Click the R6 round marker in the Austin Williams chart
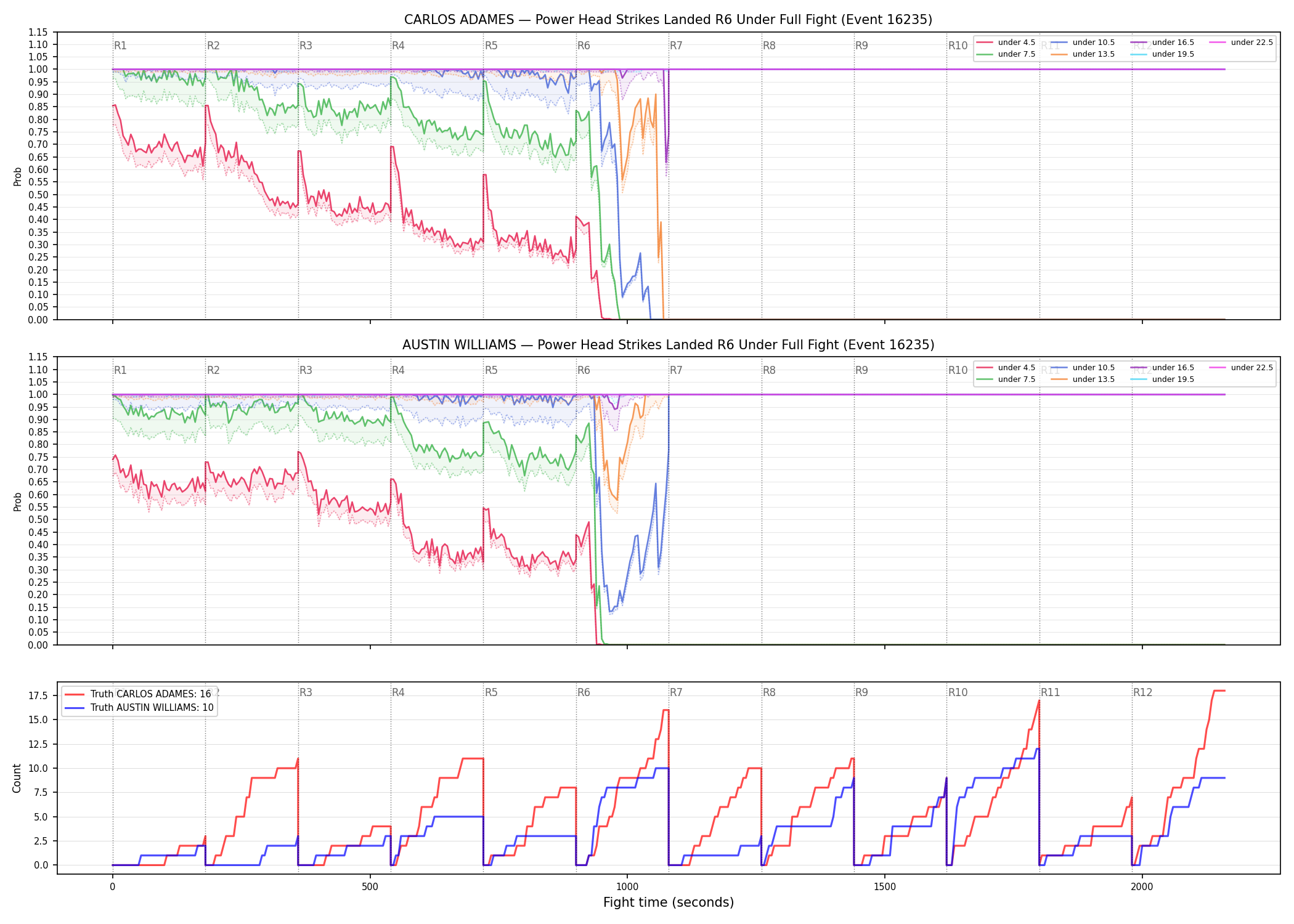This screenshot has width=1294, height=924. click(584, 370)
